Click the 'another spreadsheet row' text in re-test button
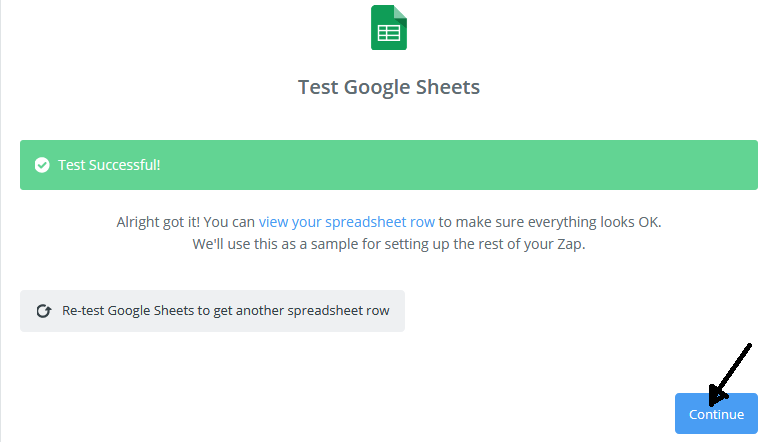 pyautogui.click(x=313, y=311)
